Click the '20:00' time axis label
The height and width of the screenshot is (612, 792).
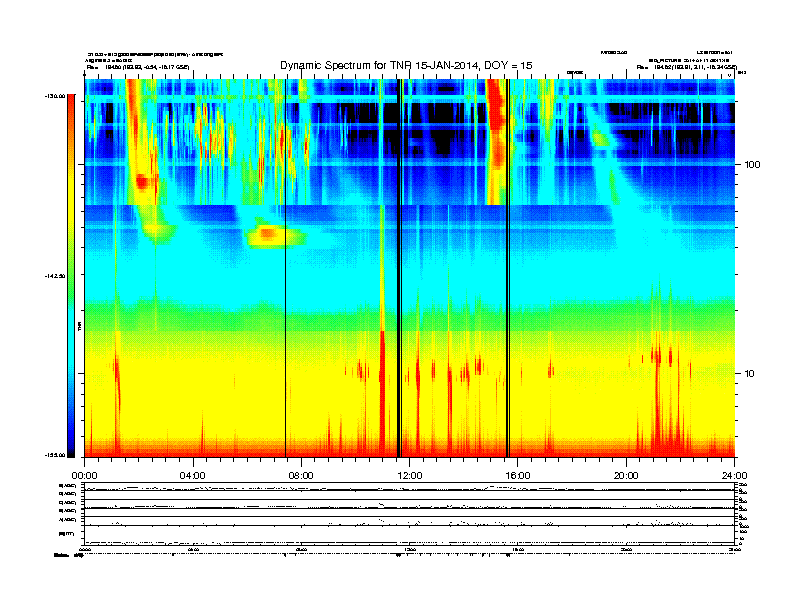[626, 476]
